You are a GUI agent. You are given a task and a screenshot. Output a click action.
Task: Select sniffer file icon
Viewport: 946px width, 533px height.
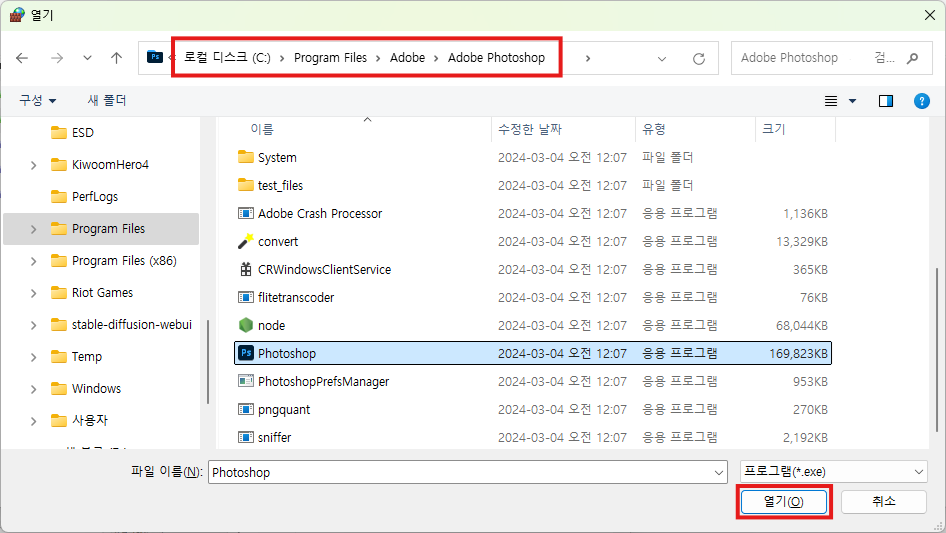point(246,436)
